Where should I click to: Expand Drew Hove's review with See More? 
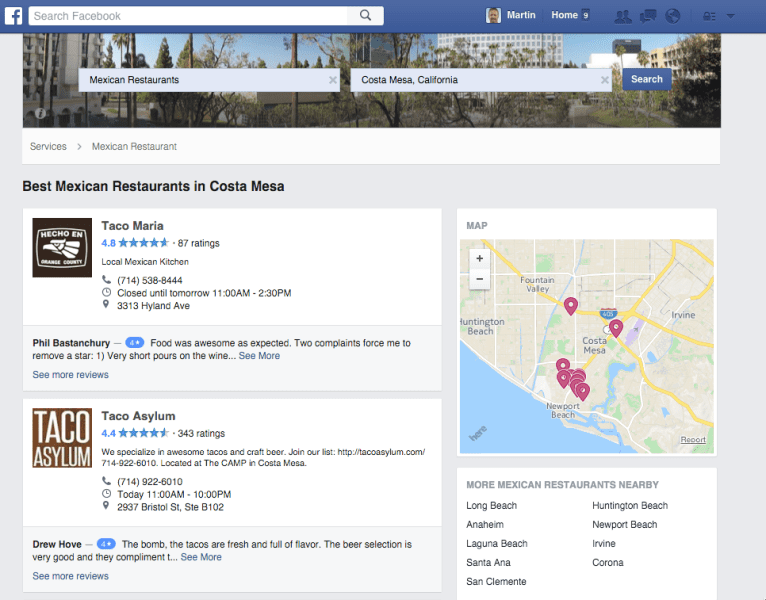(201, 557)
